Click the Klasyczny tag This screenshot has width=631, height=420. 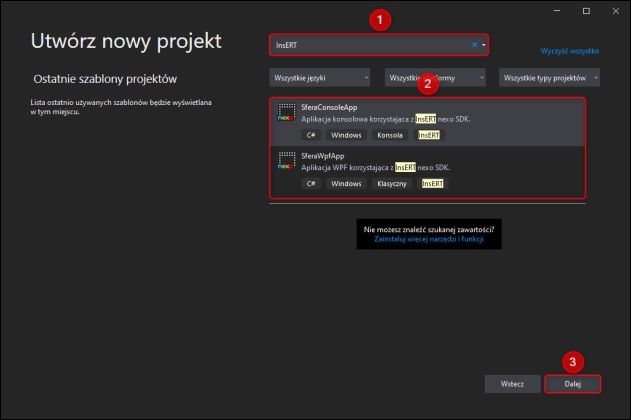392,183
